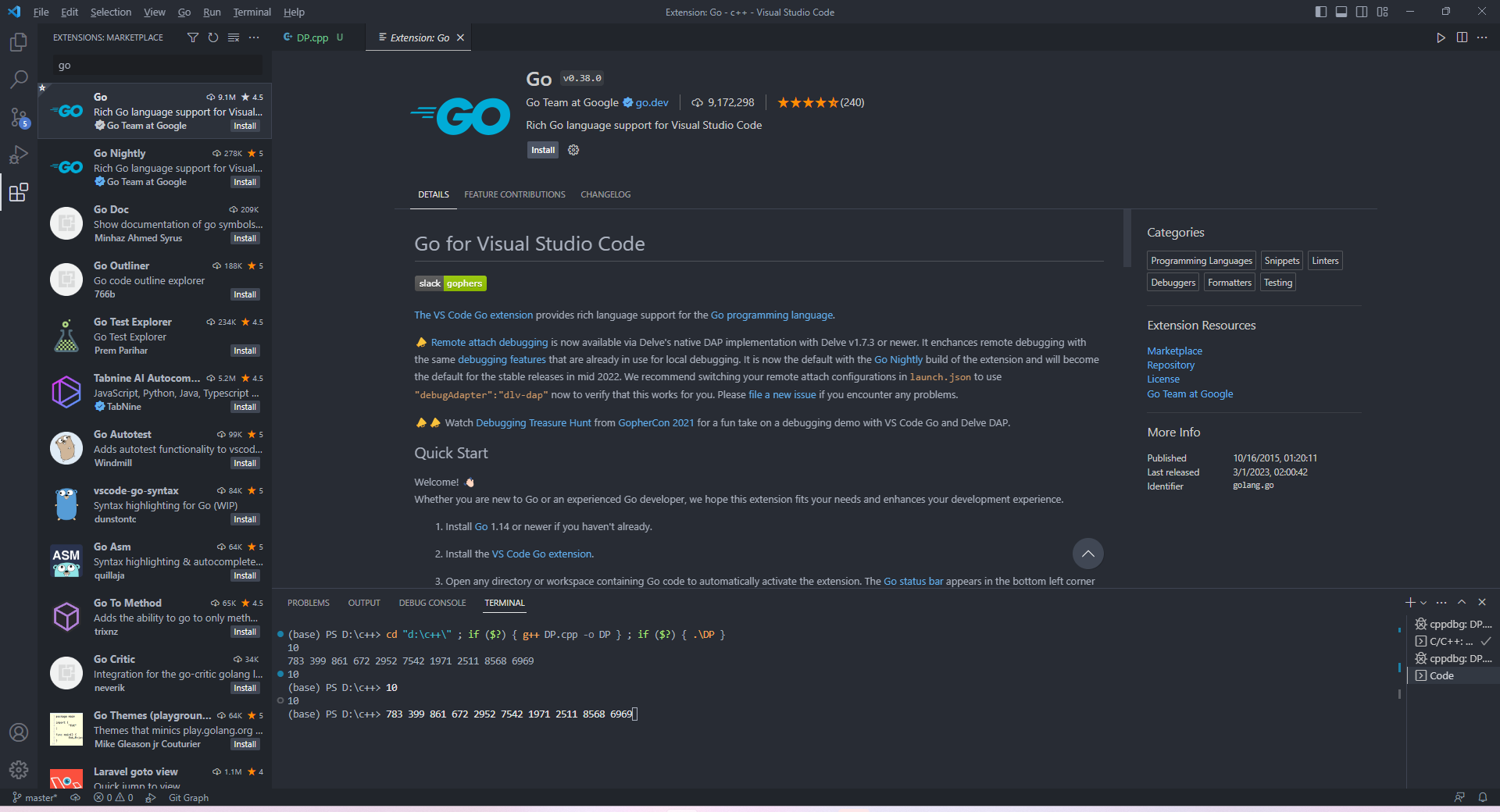
Task: Toggle secondary side bar layout button
Action: tap(1362, 12)
